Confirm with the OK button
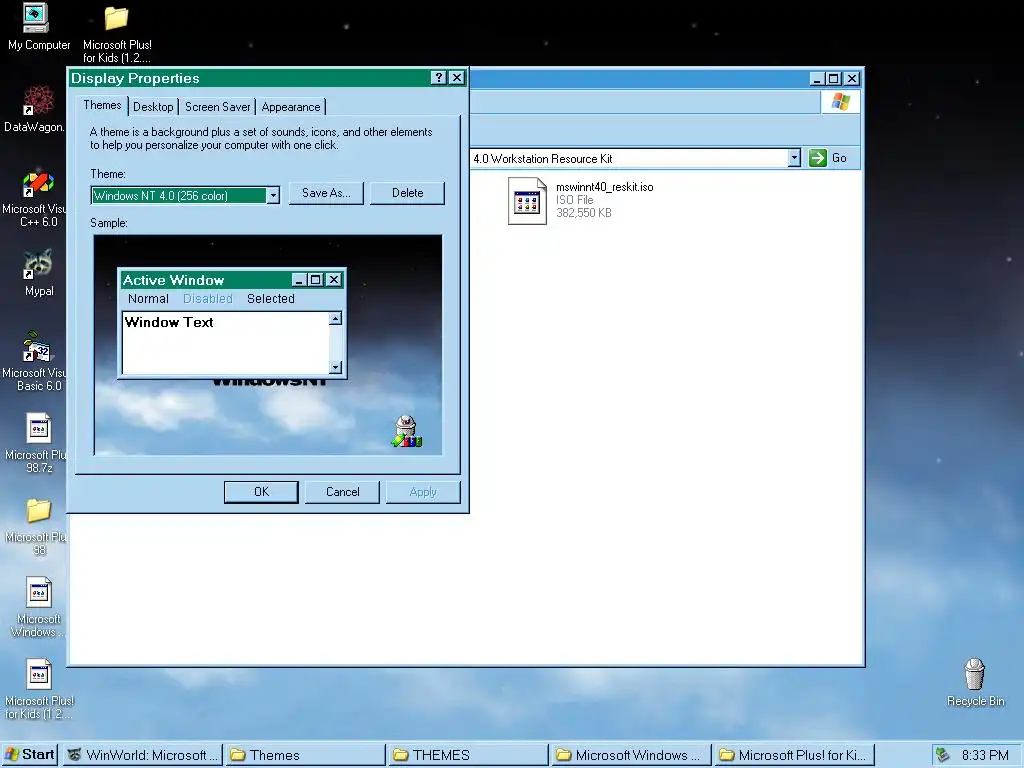1024x768 pixels. [x=261, y=492]
